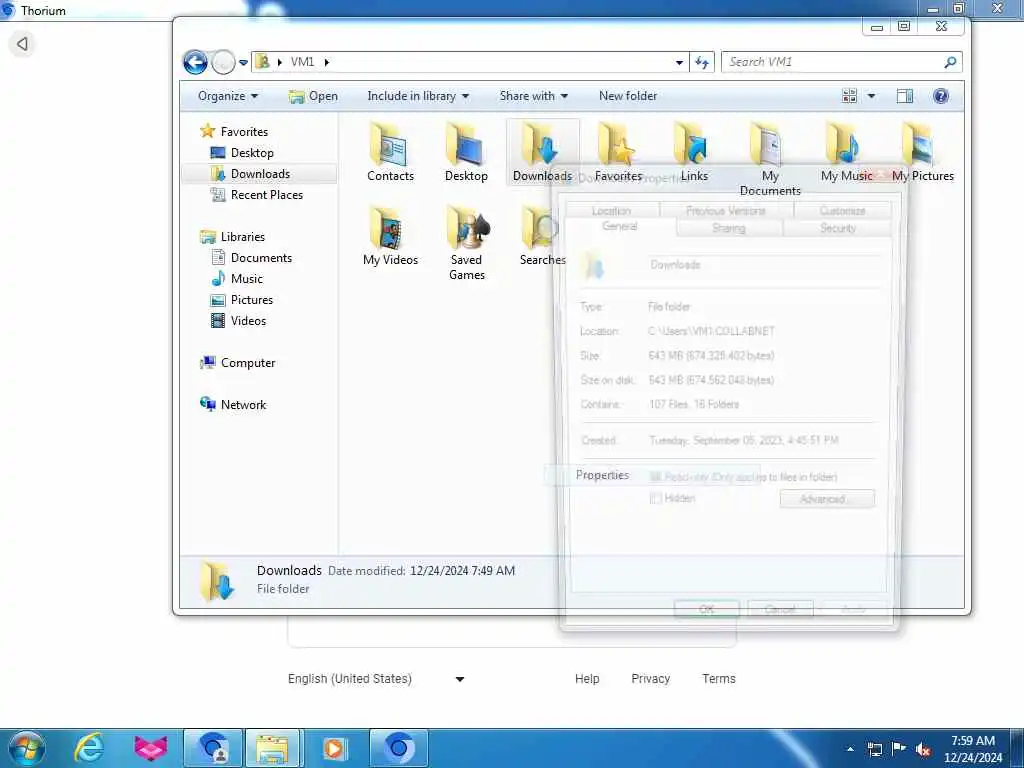Expand the arrow after VM1 breadcrumb
Screen dimensions: 1024x768
tap(327, 62)
